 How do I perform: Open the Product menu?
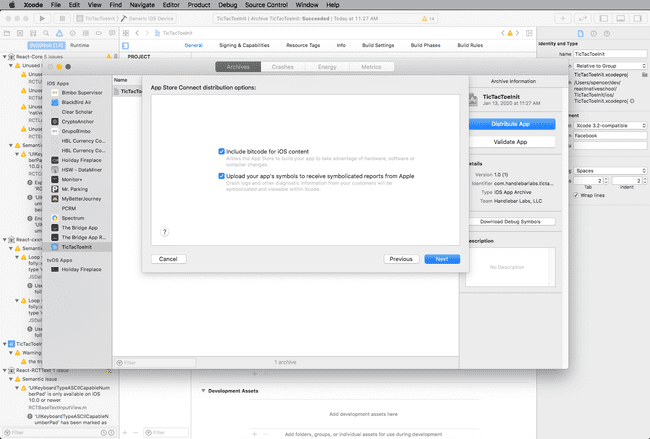pyautogui.click(x=199, y=5)
